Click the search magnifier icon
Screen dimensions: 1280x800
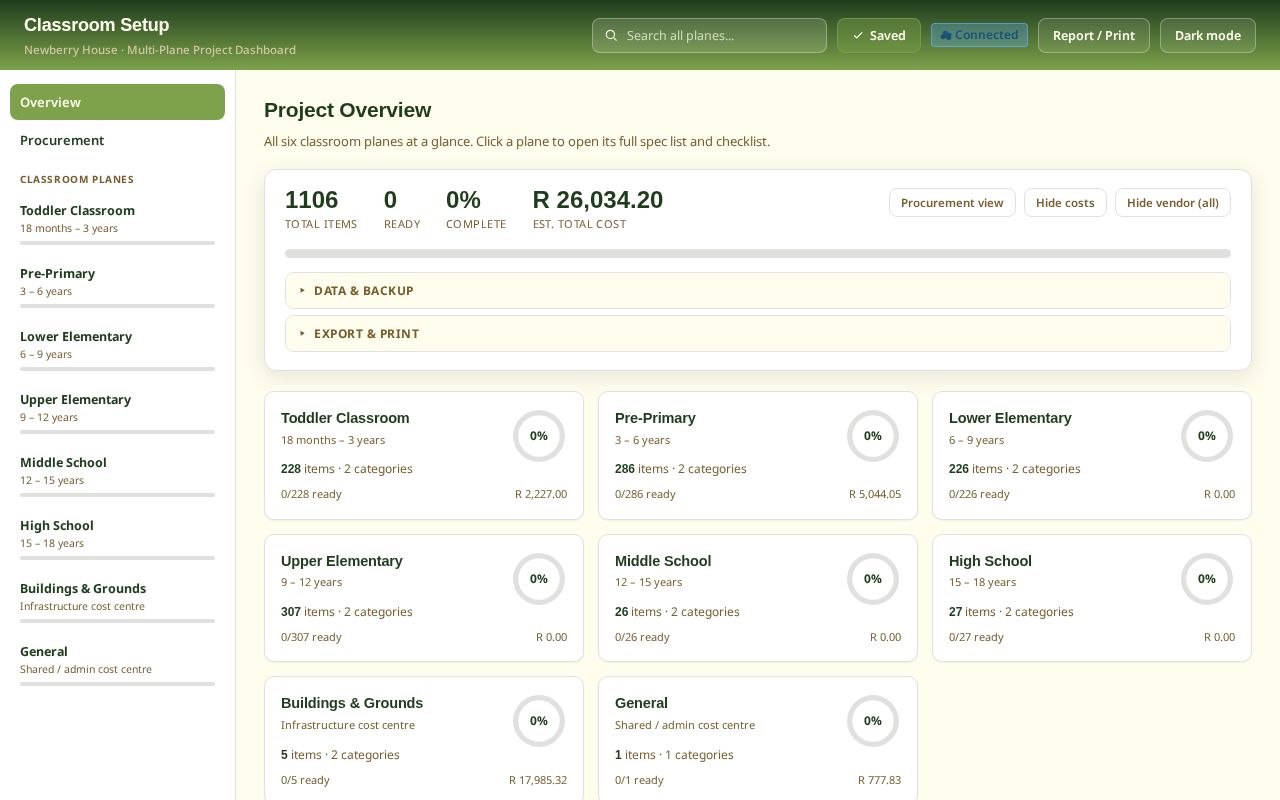(x=611, y=35)
